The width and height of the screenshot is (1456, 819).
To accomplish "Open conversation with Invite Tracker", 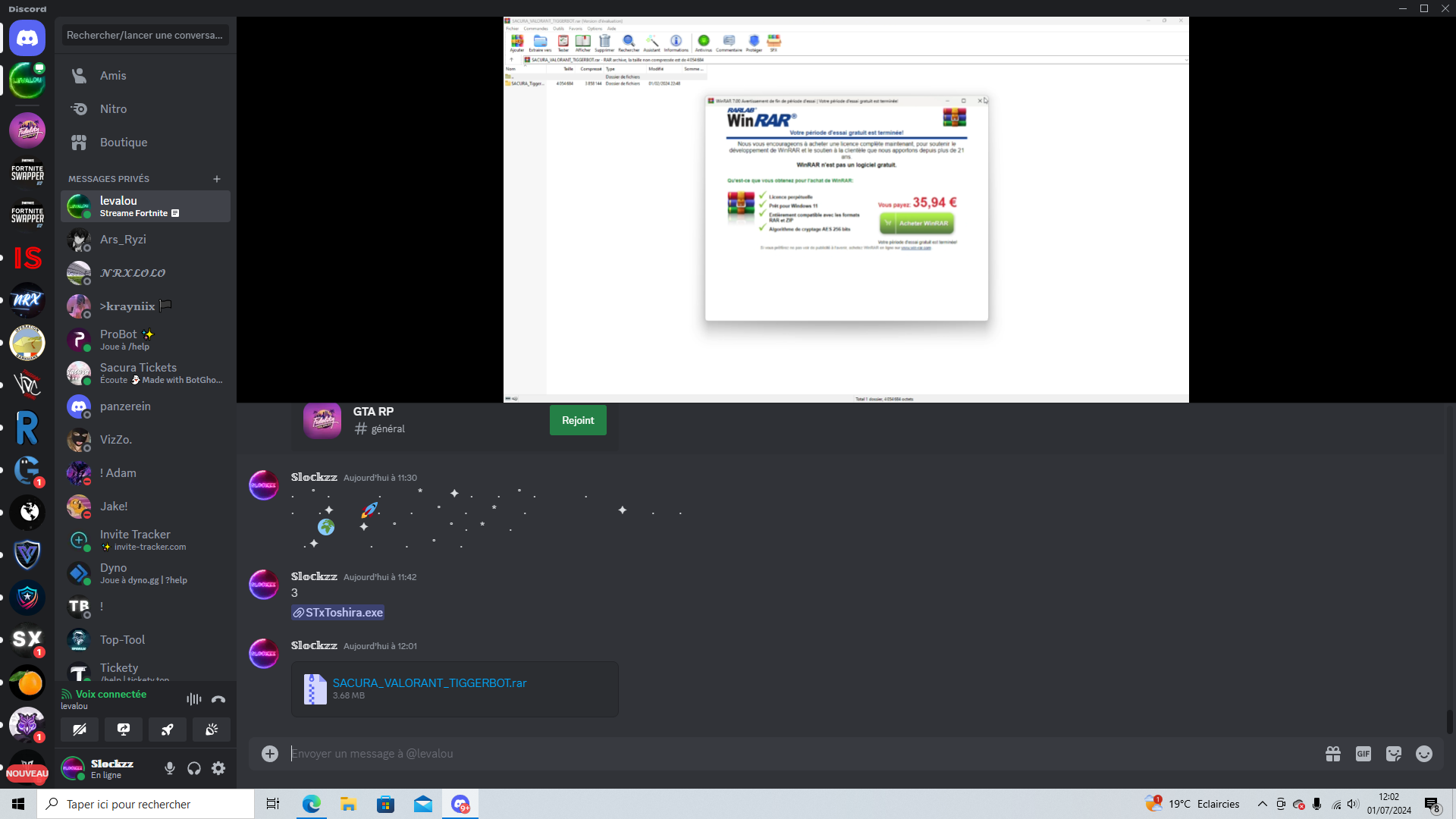I will coord(146,540).
